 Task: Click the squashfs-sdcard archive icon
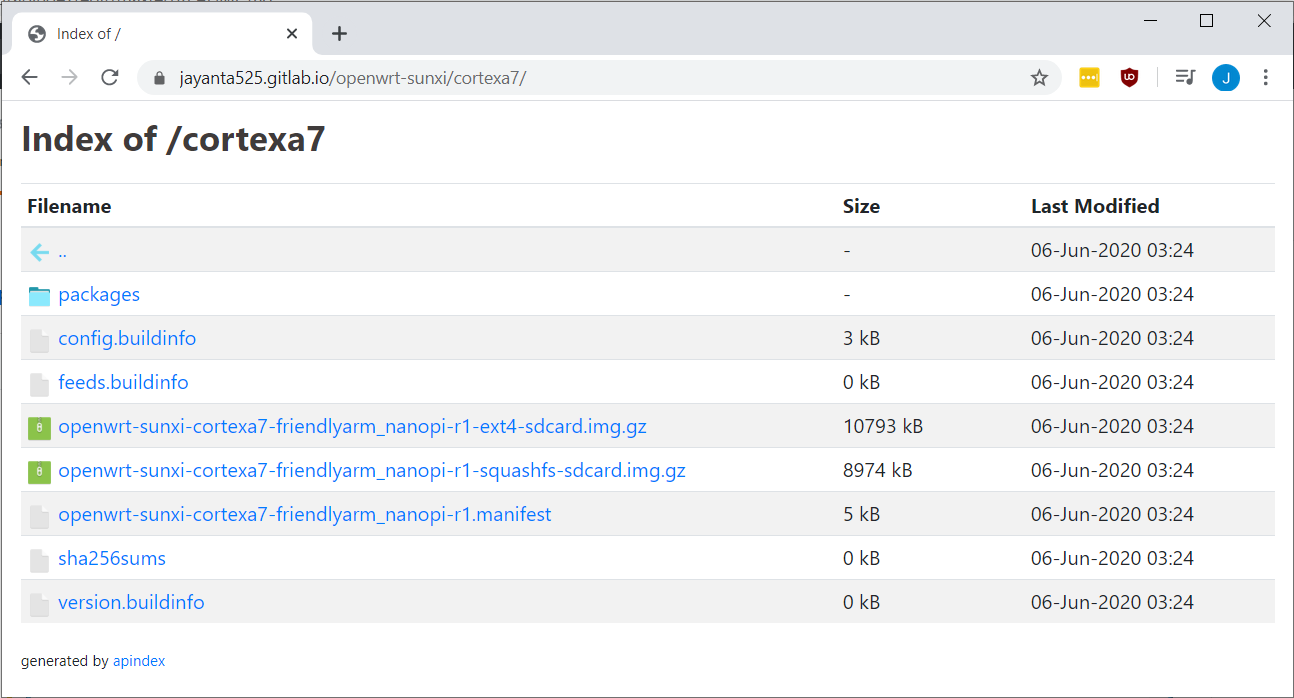click(x=39, y=472)
